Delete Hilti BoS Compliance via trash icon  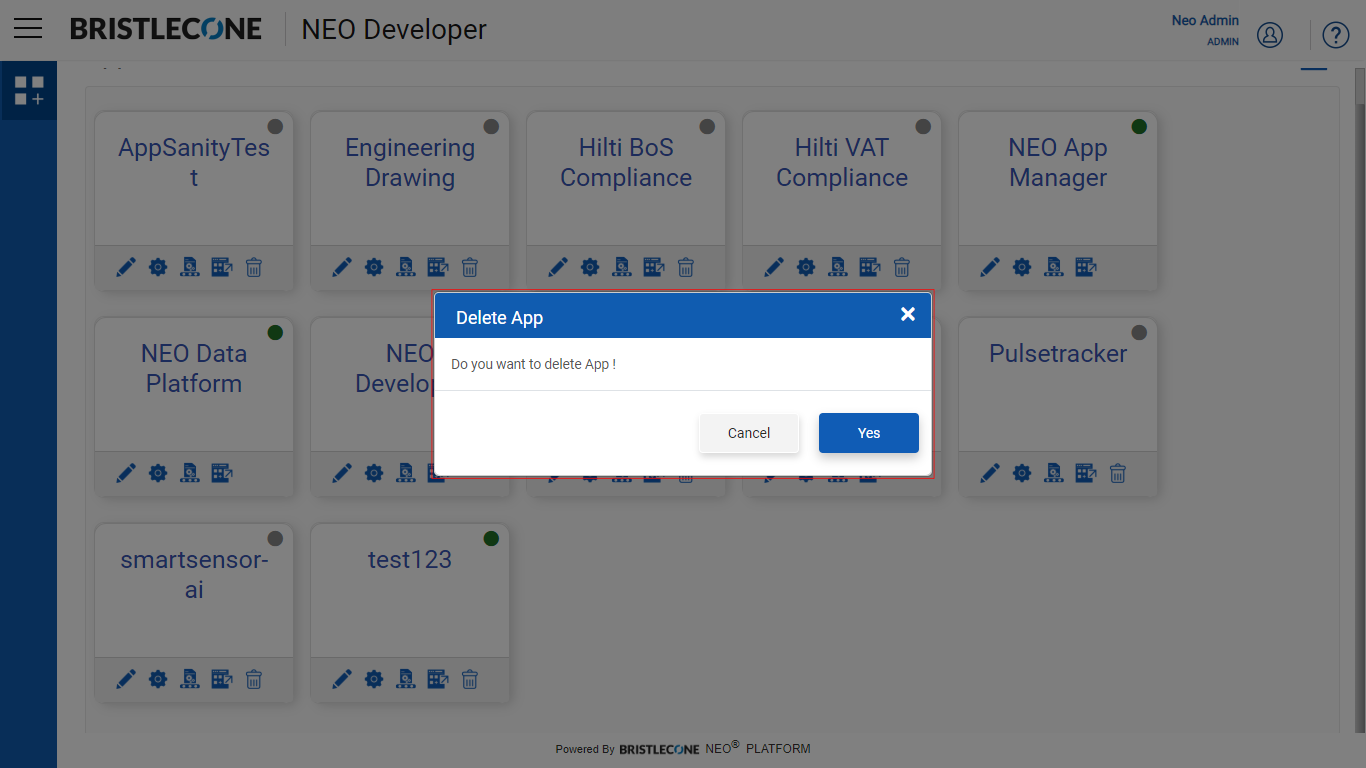[x=686, y=267]
